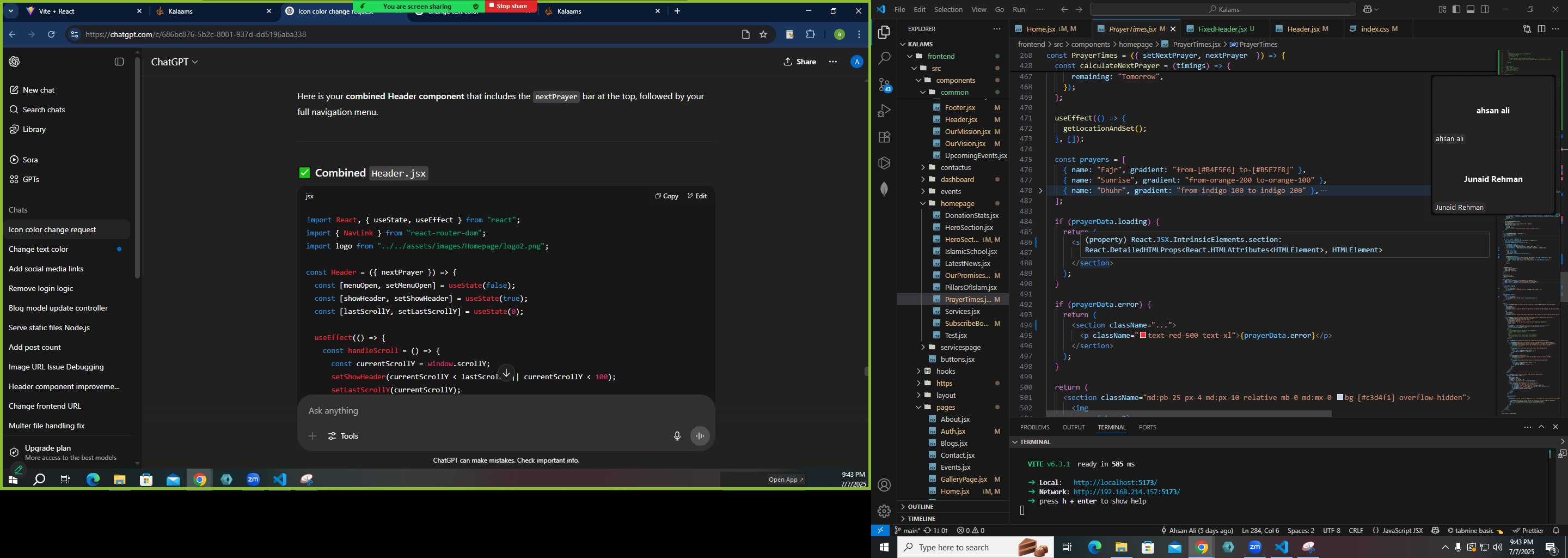1568x558 pixels.
Task: Switch to the FixedHeader.jsx editor tab
Action: [x=1224, y=29]
